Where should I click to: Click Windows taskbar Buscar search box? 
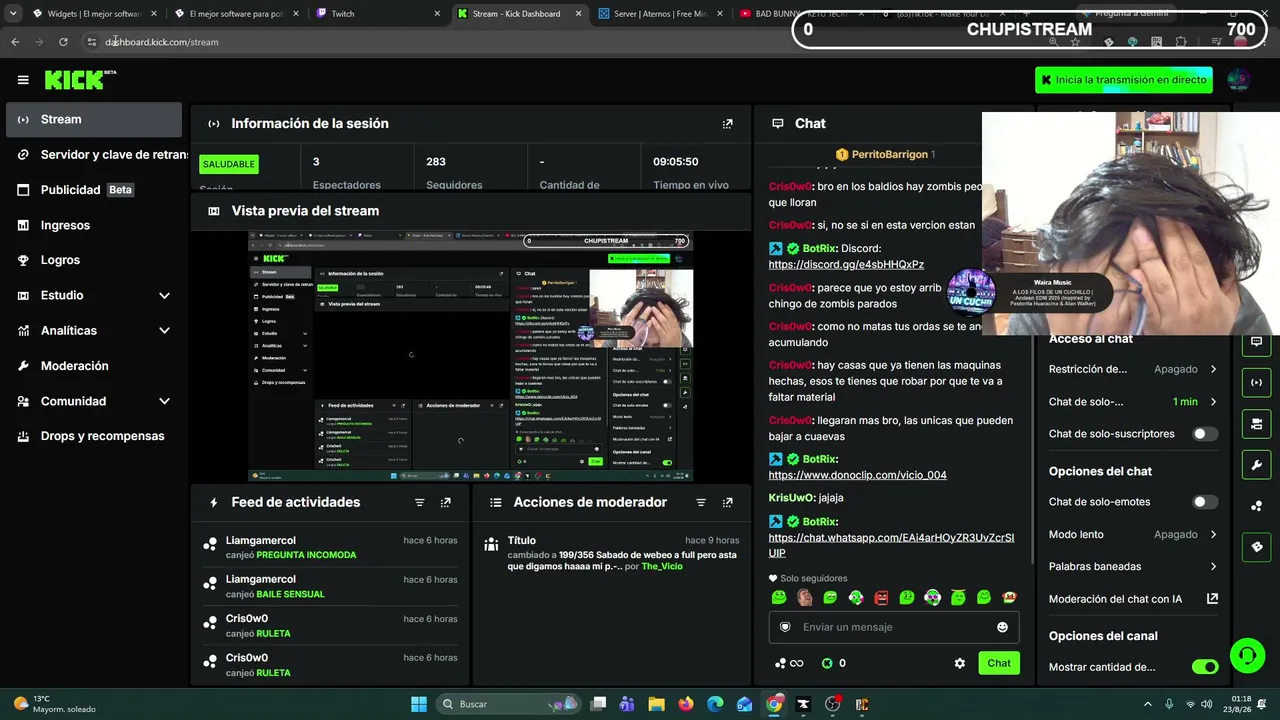click(x=509, y=704)
